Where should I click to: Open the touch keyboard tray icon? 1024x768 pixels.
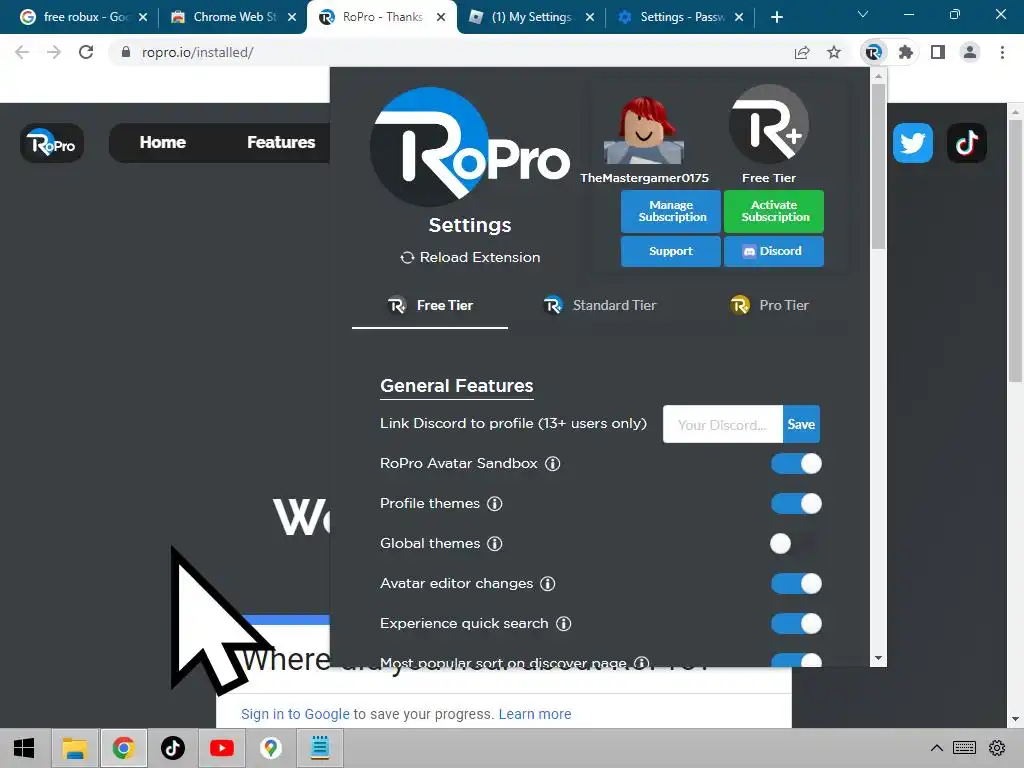pos(964,748)
